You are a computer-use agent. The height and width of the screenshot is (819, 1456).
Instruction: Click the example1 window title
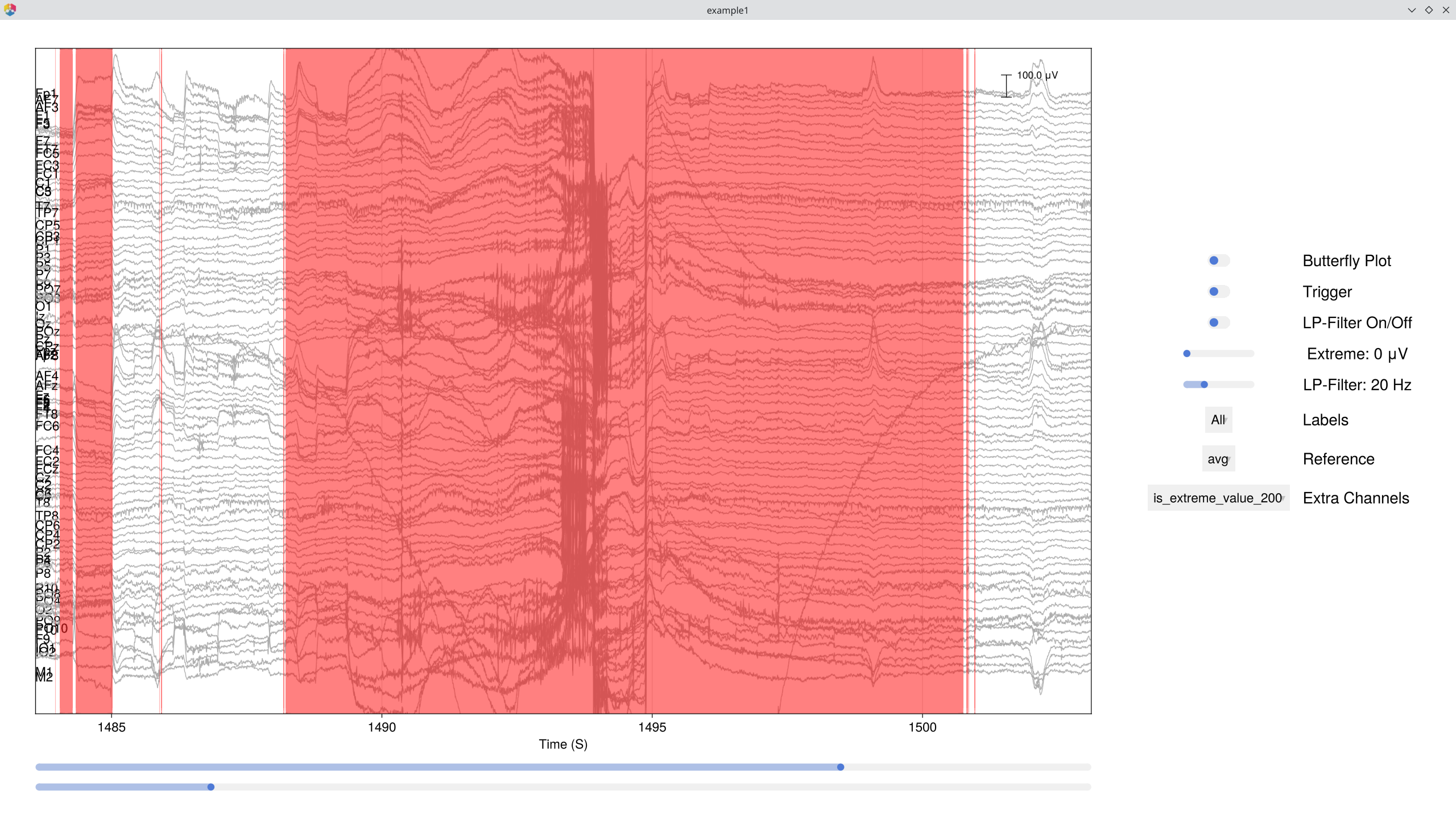click(727, 10)
